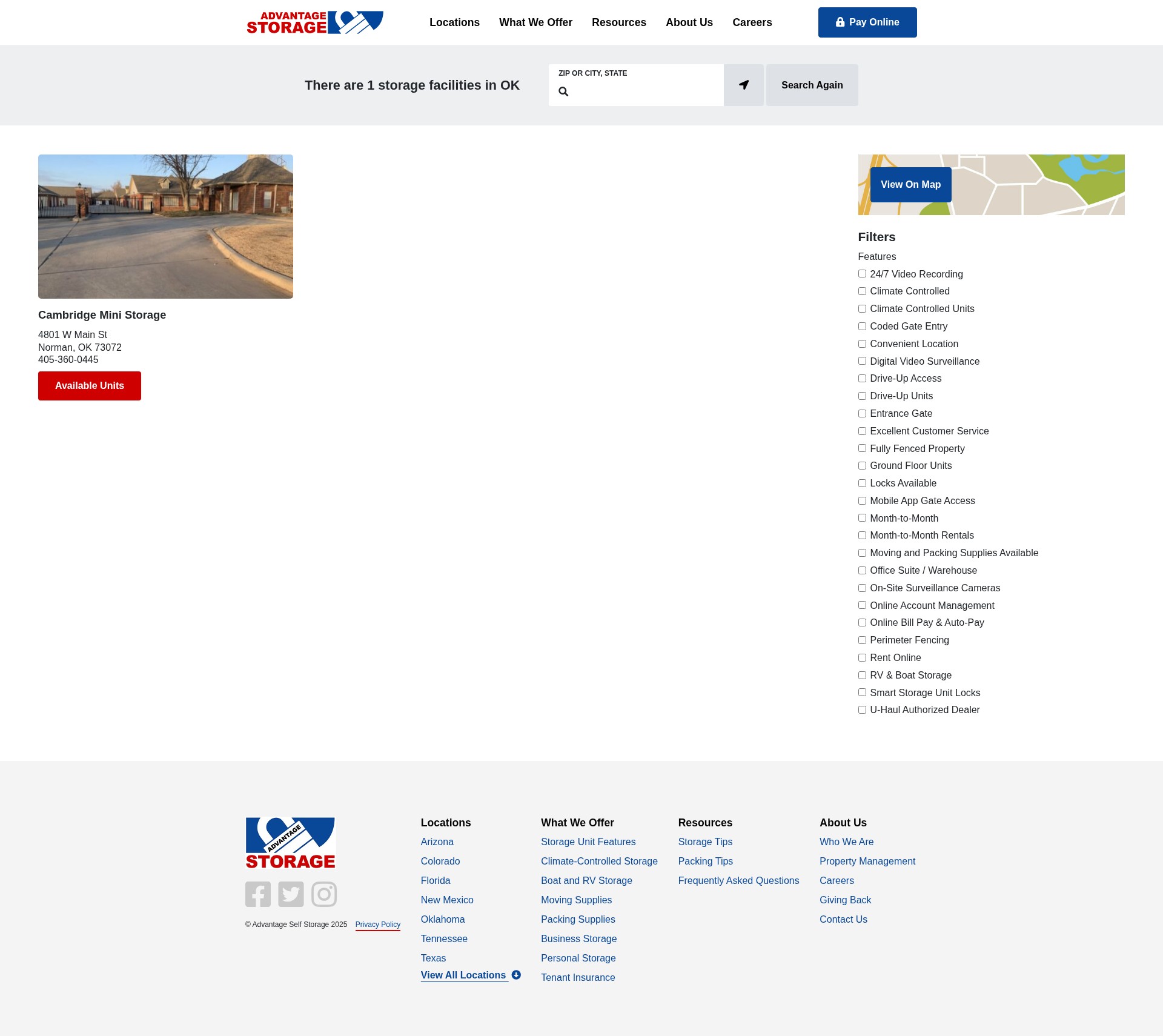Viewport: 1163px width, 1036px height.
Task: Enable the 24/7 Video Recording filter
Action: (862, 274)
